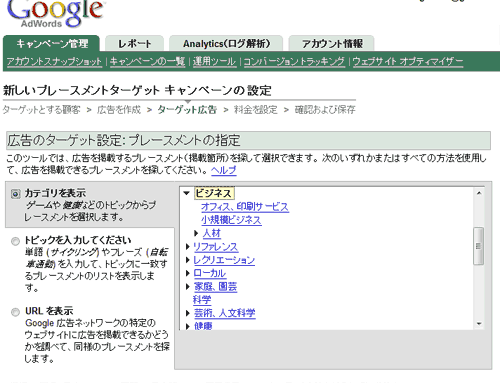Click 確認および保存 wizard step
This screenshot has height=383, width=500.
325,110
